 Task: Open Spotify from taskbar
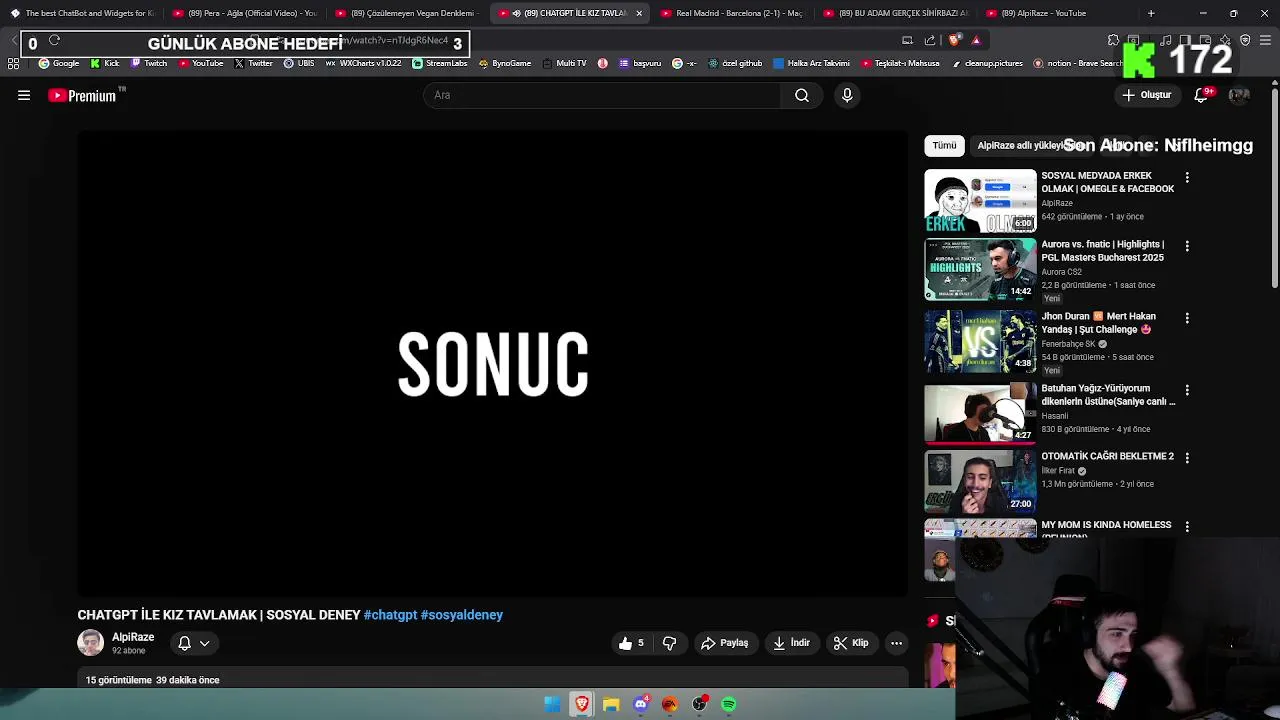729,704
